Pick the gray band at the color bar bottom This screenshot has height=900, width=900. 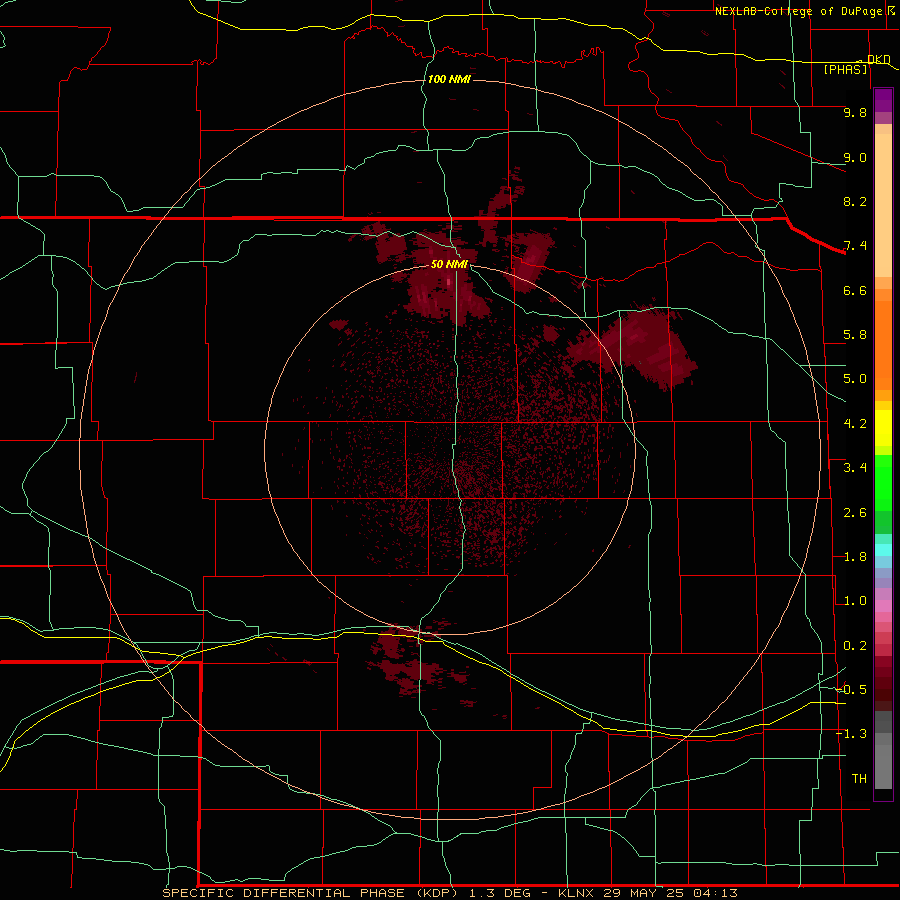pyautogui.click(x=883, y=763)
